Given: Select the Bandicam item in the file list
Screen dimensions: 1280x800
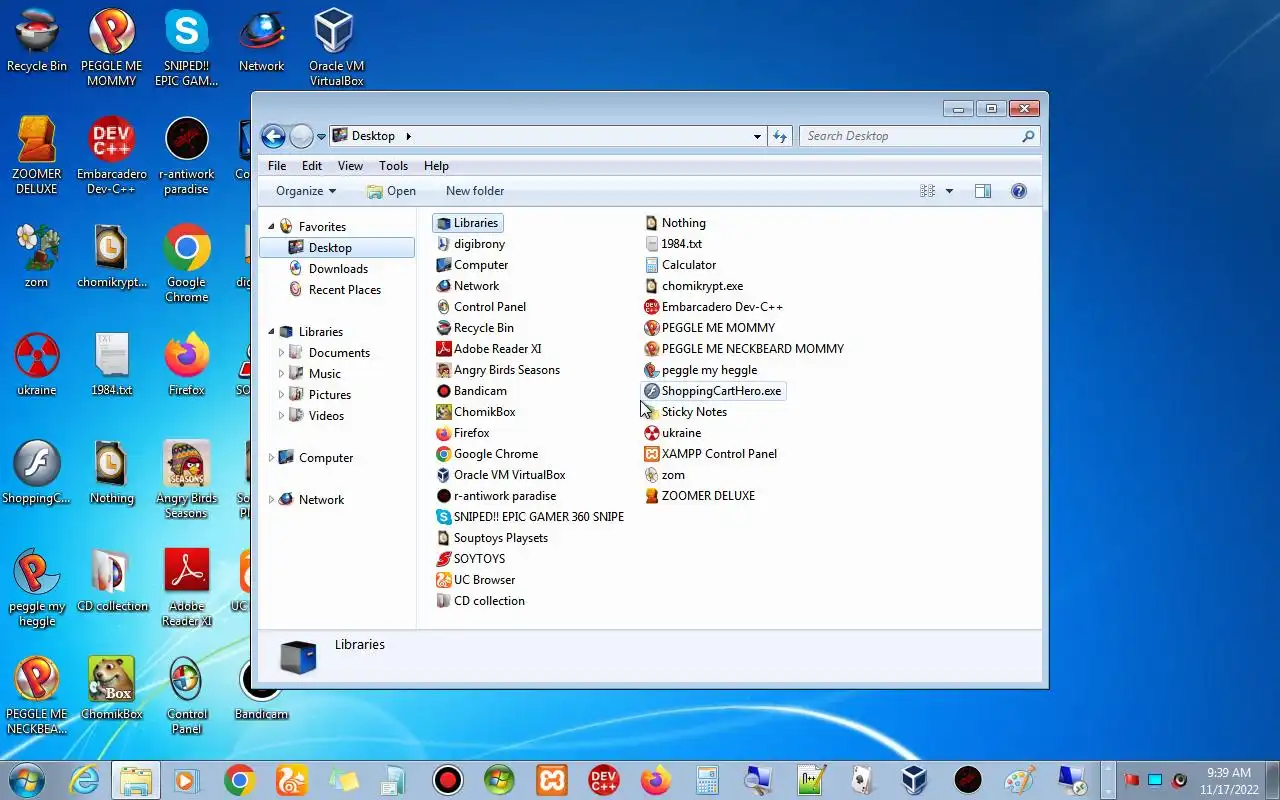Looking at the screenshot, I should coord(472,391).
